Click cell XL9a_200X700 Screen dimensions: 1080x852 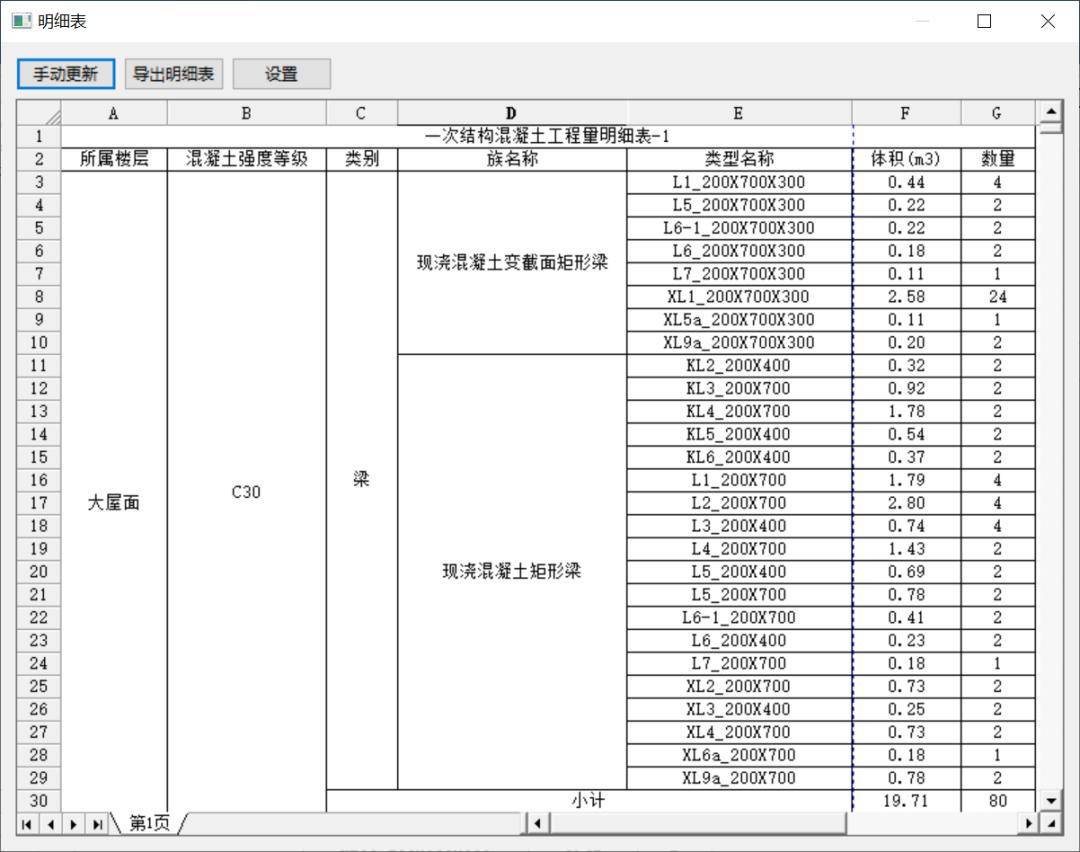(739, 778)
